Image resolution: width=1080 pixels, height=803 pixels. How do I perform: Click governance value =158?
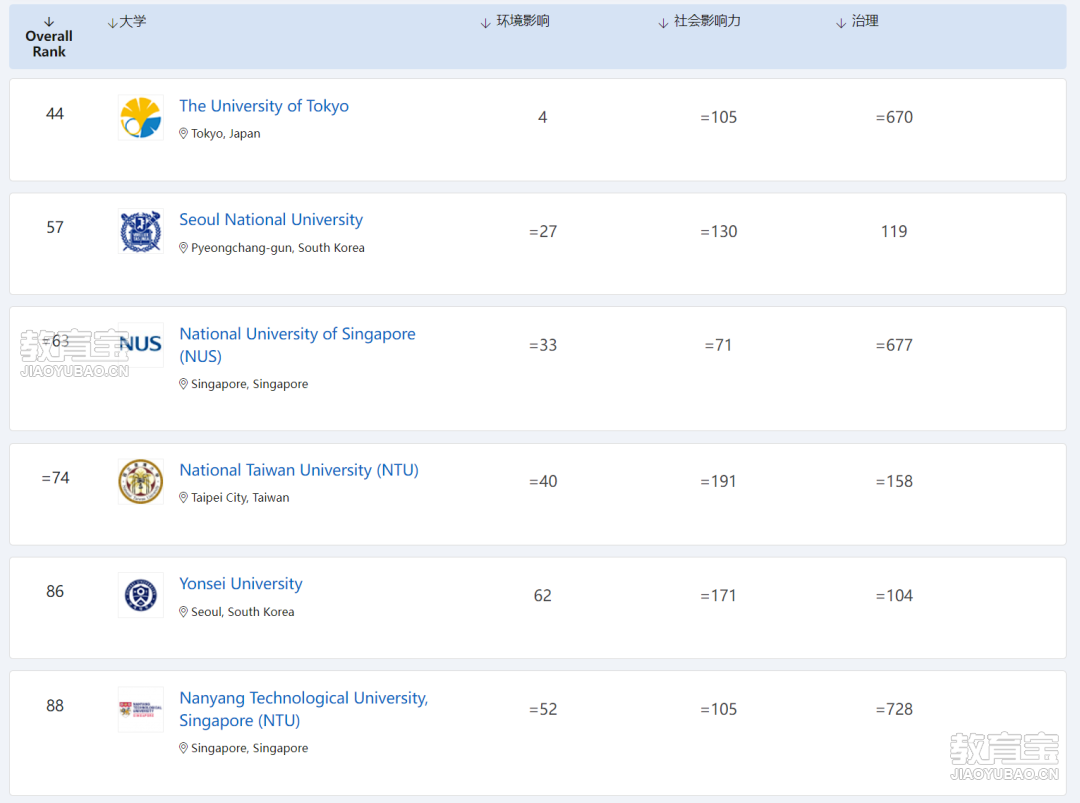coord(894,481)
